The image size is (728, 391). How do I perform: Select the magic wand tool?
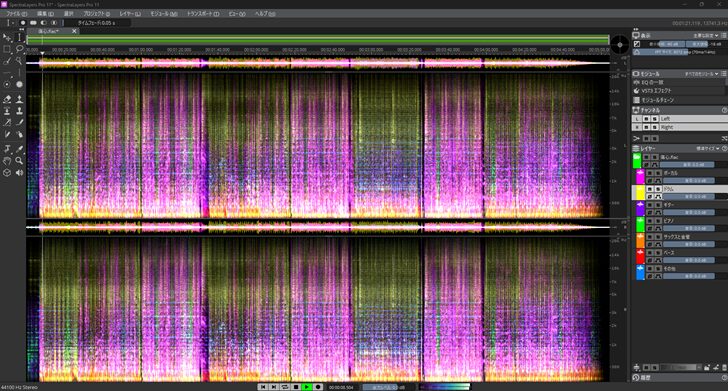(19, 61)
